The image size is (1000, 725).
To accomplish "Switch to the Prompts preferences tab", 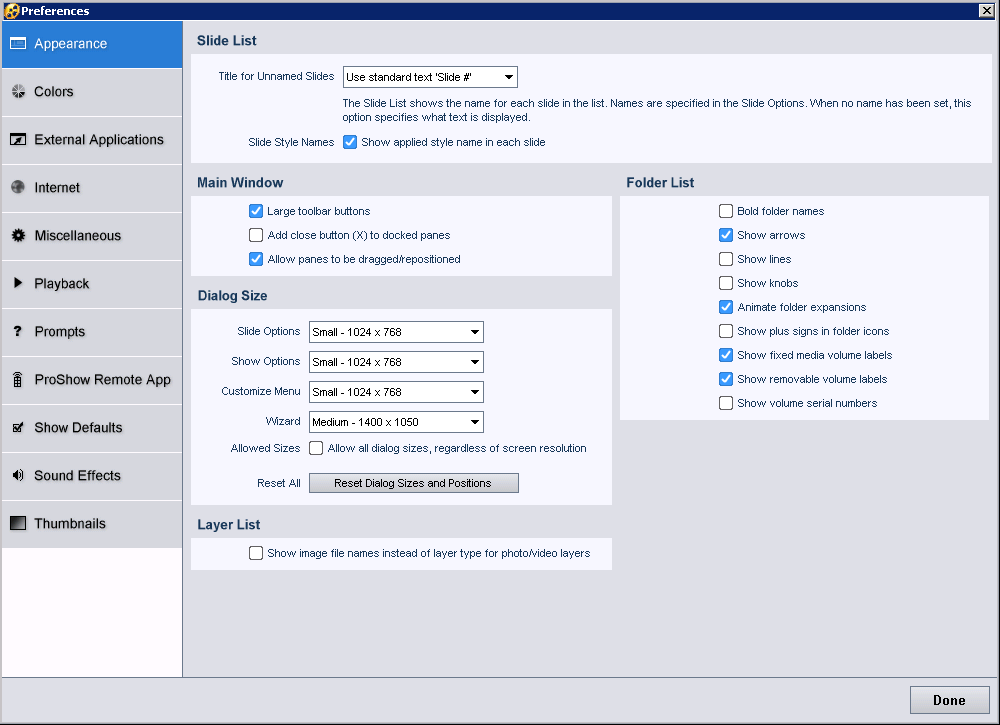I will (60, 332).
